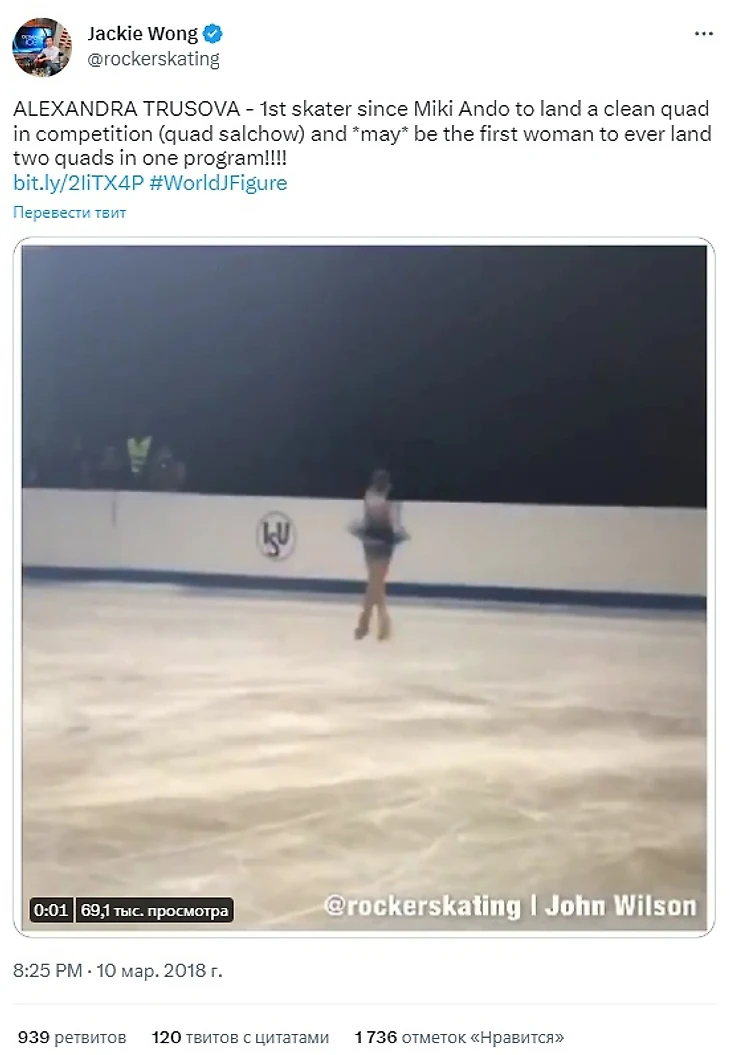View the 939 ретвитов list
This screenshot has width=730, height=1055.
coord(72,1037)
